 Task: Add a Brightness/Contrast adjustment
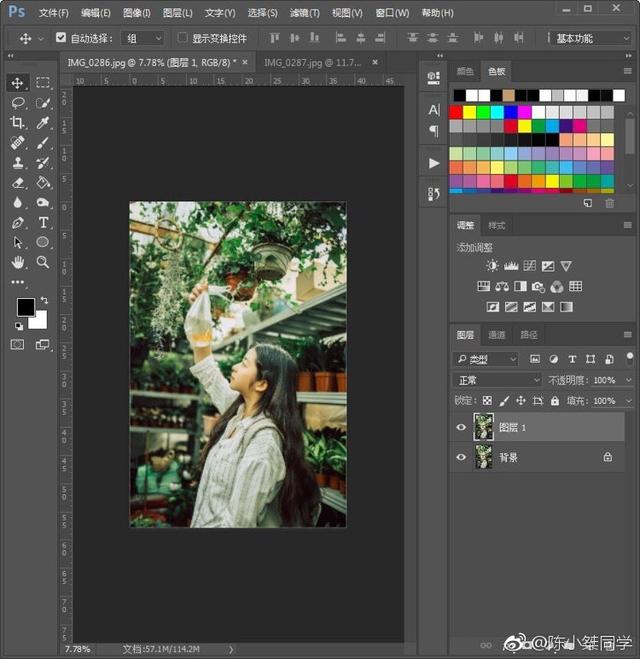point(492,266)
